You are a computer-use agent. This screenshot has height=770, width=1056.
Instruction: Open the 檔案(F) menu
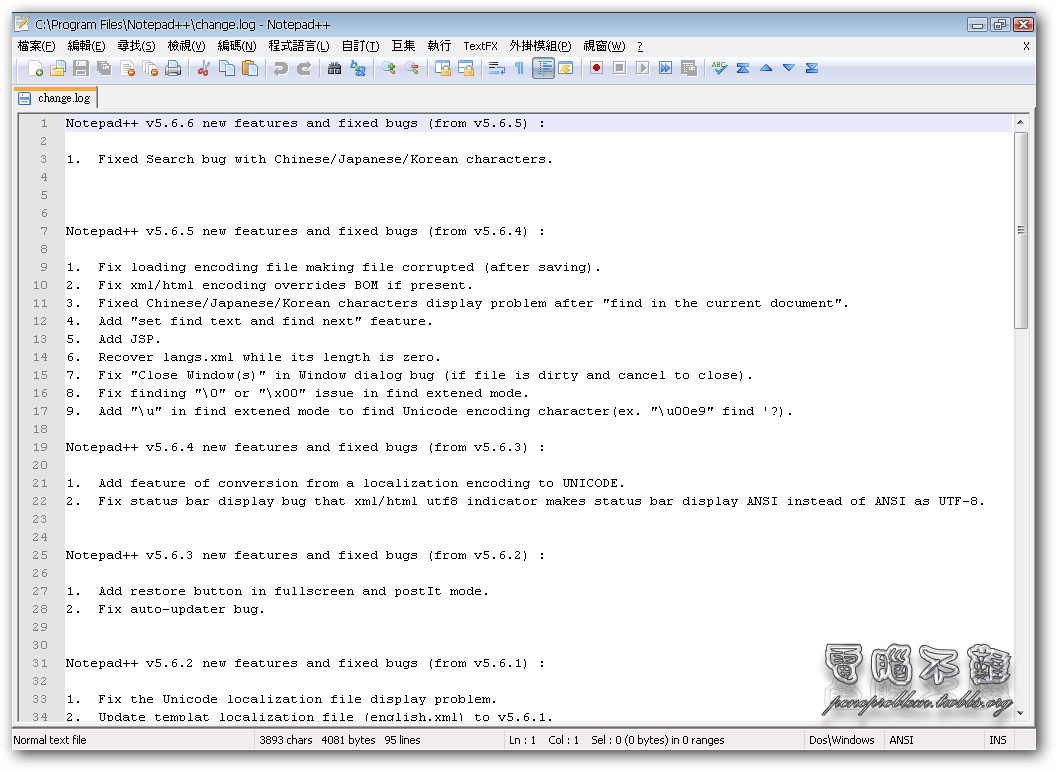[36, 46]
